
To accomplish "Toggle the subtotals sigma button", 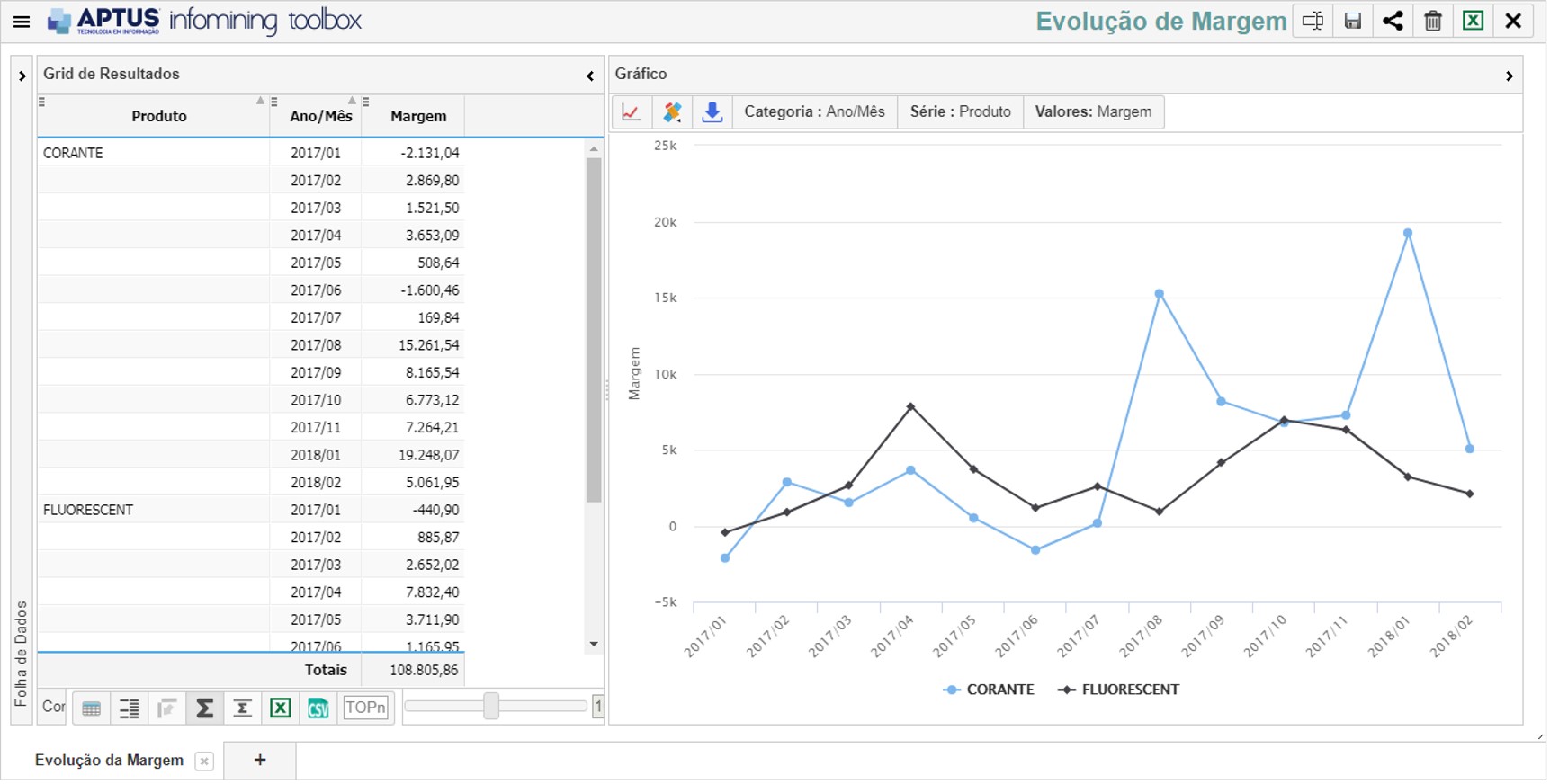I will tap(242, 708).
